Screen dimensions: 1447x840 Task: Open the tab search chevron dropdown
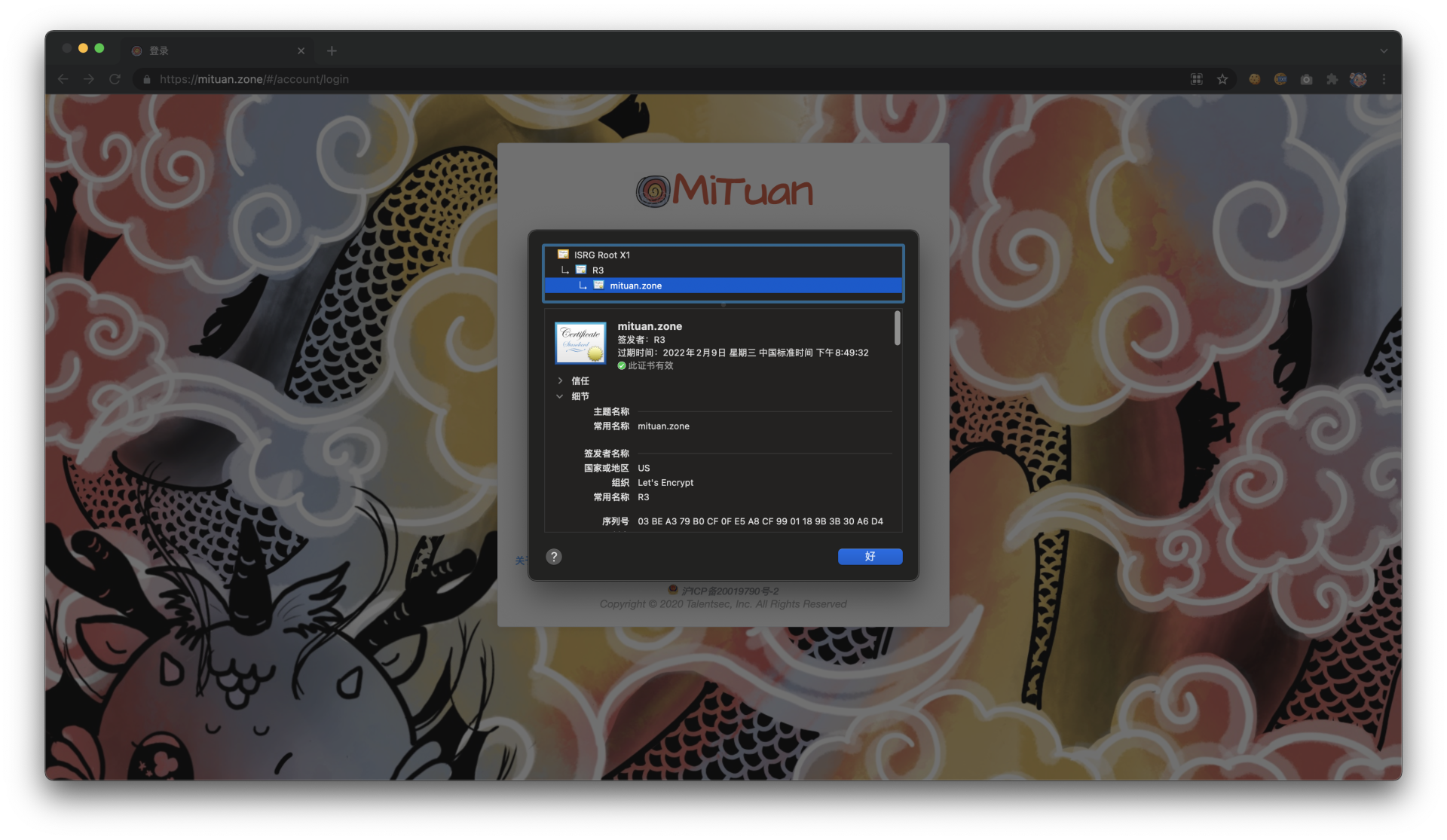(1384, 50)
